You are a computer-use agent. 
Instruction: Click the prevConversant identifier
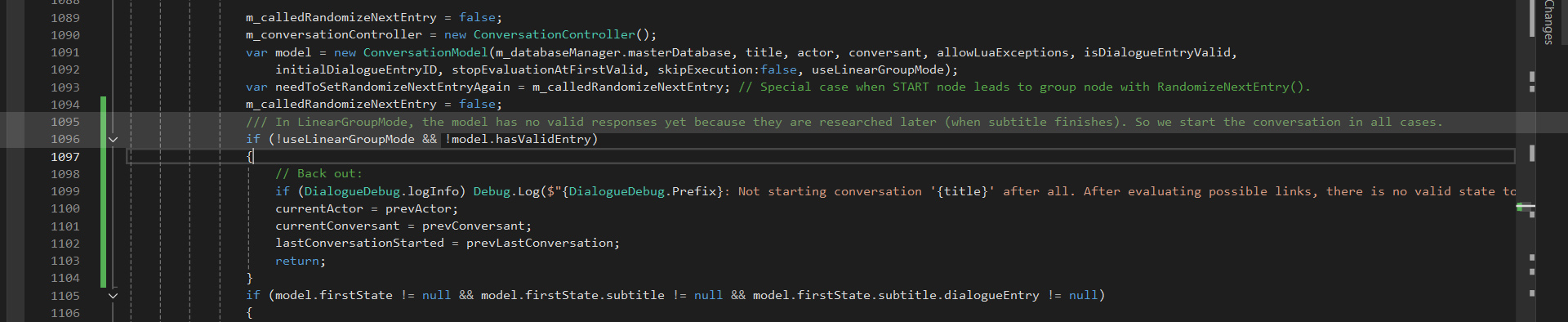474,226
